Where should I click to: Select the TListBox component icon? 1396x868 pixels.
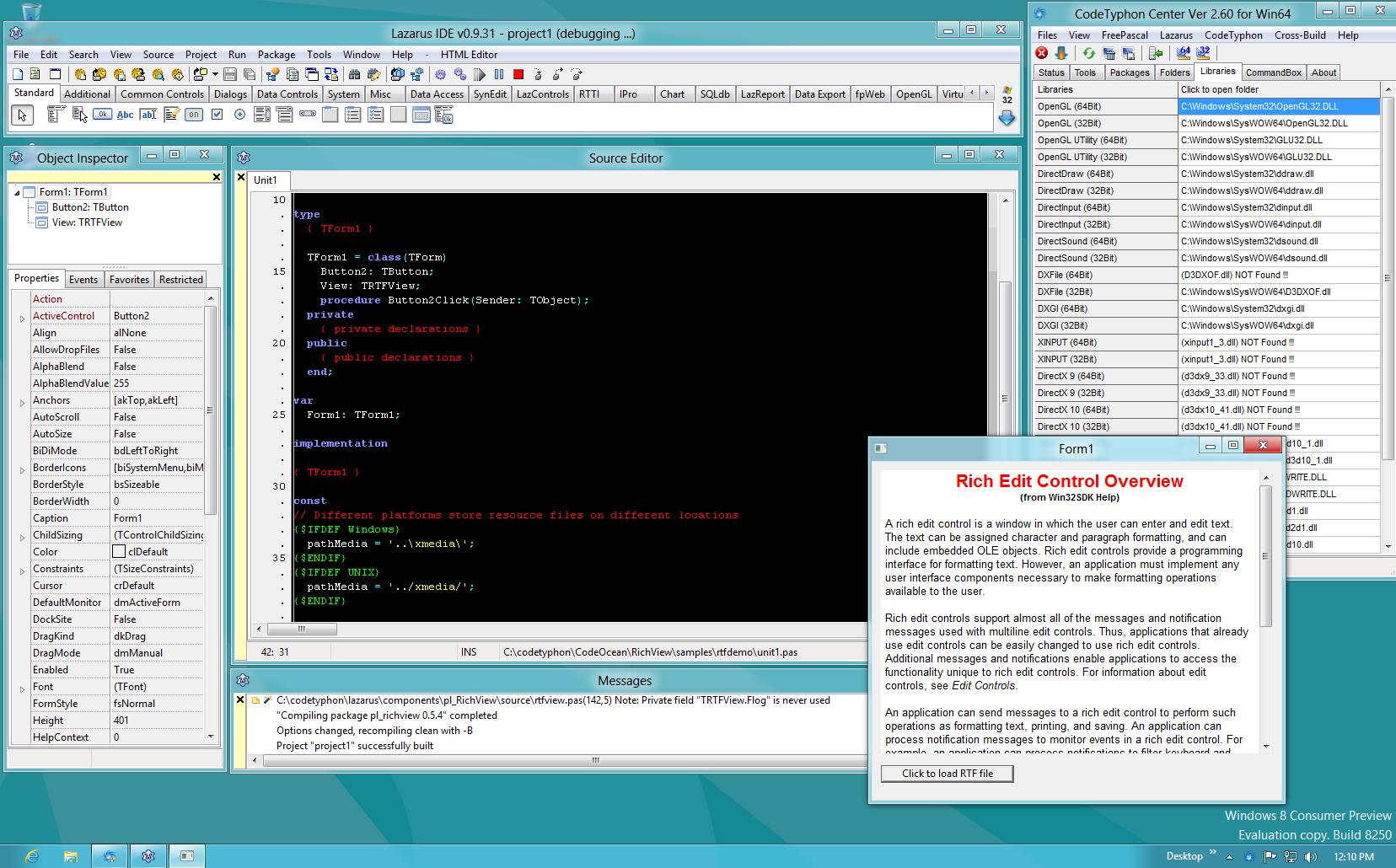tap(262, 115)
